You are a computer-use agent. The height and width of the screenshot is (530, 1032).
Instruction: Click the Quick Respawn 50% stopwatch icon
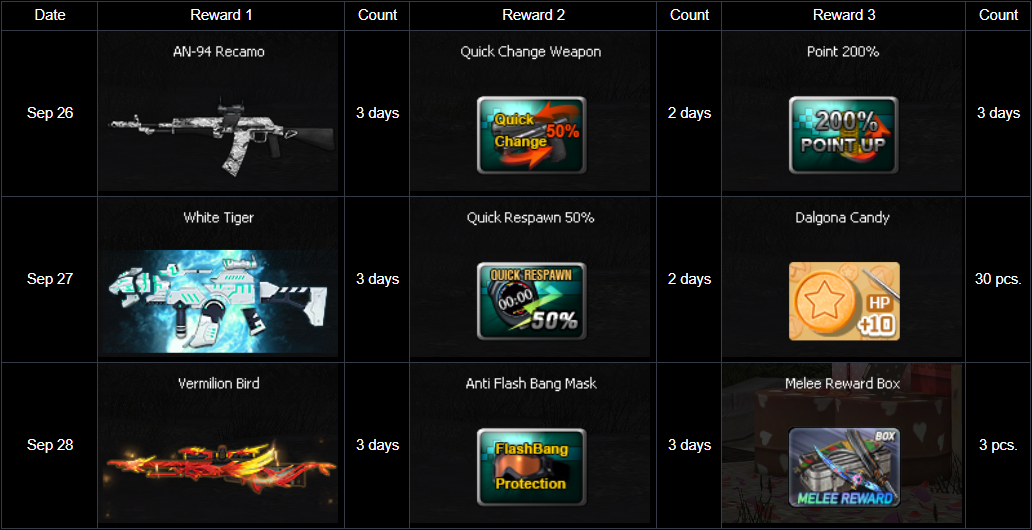point(532,301)
